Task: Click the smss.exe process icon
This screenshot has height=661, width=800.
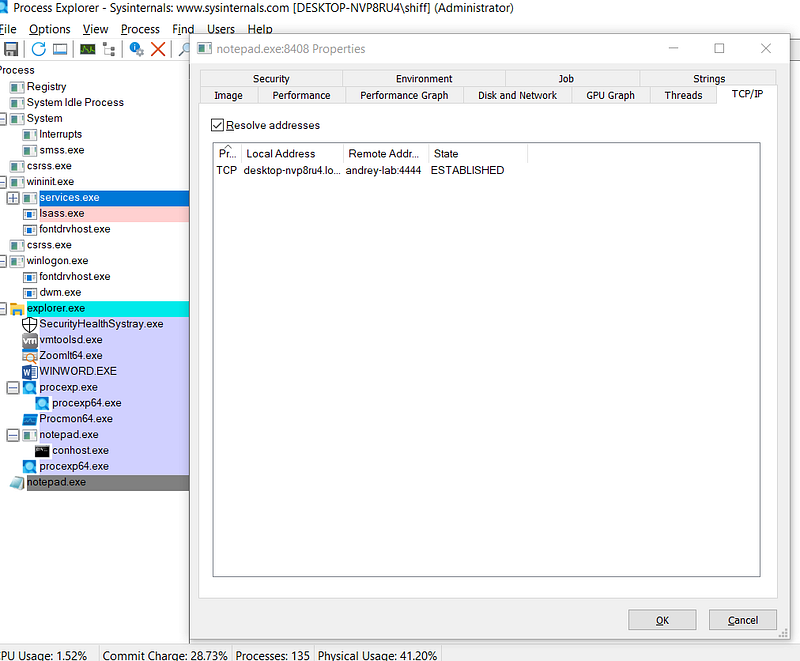Action: 30,150
